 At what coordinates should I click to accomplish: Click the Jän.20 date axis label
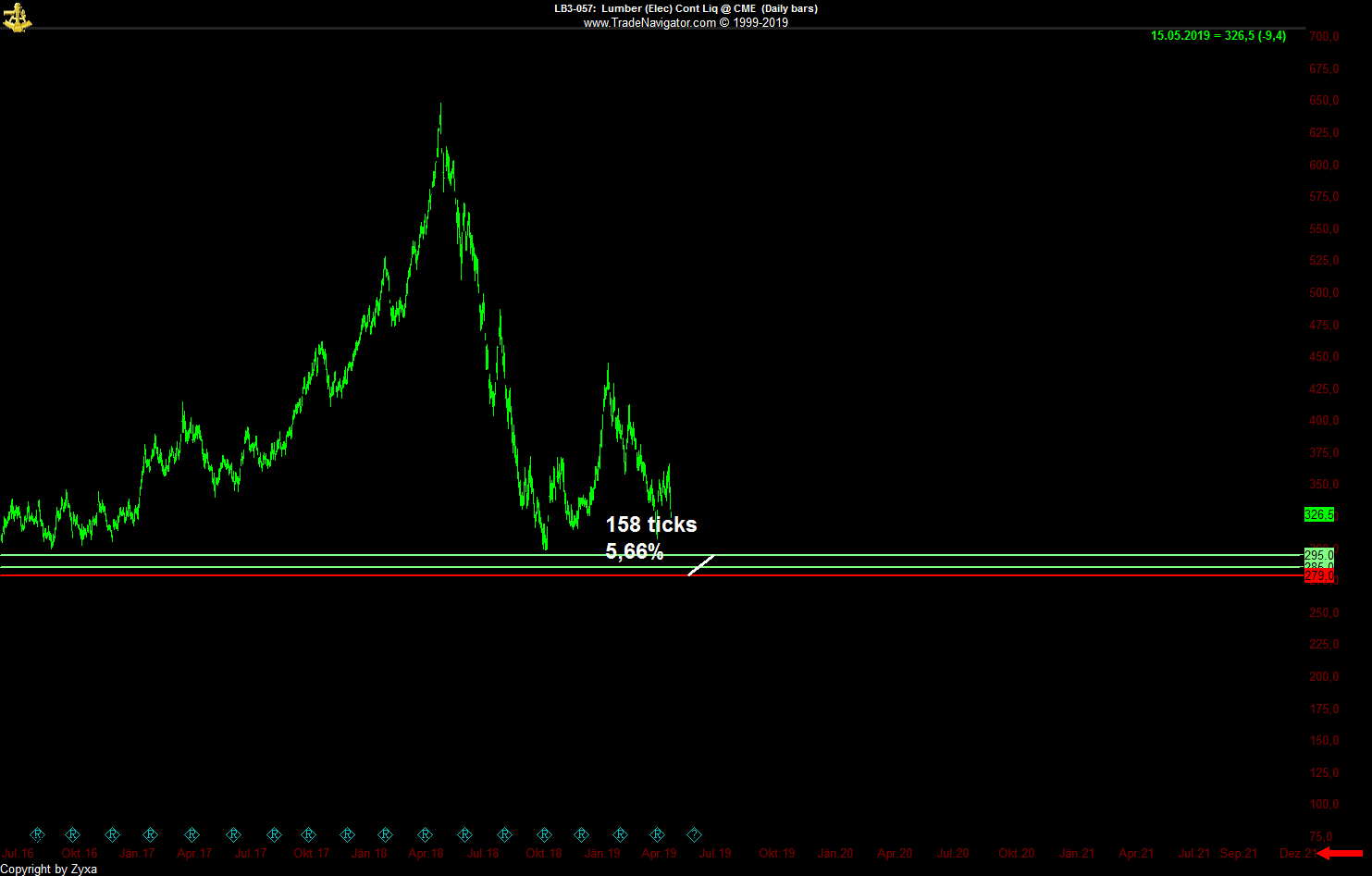tap(835, 853)
